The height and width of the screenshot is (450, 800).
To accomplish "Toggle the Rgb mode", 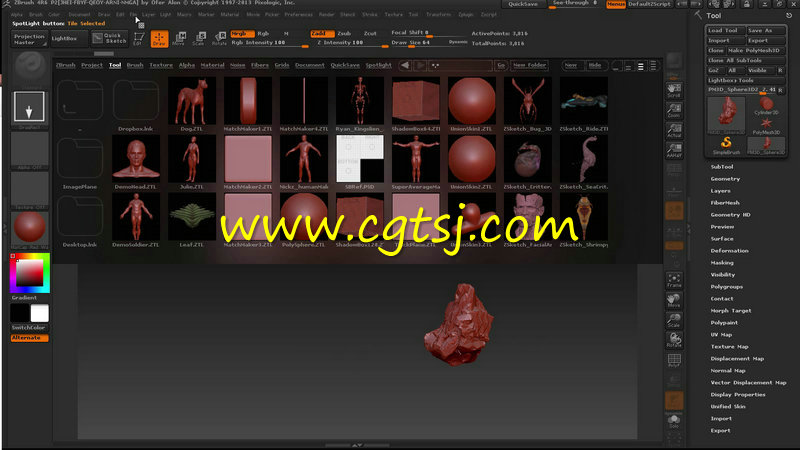I will (263, 34).
